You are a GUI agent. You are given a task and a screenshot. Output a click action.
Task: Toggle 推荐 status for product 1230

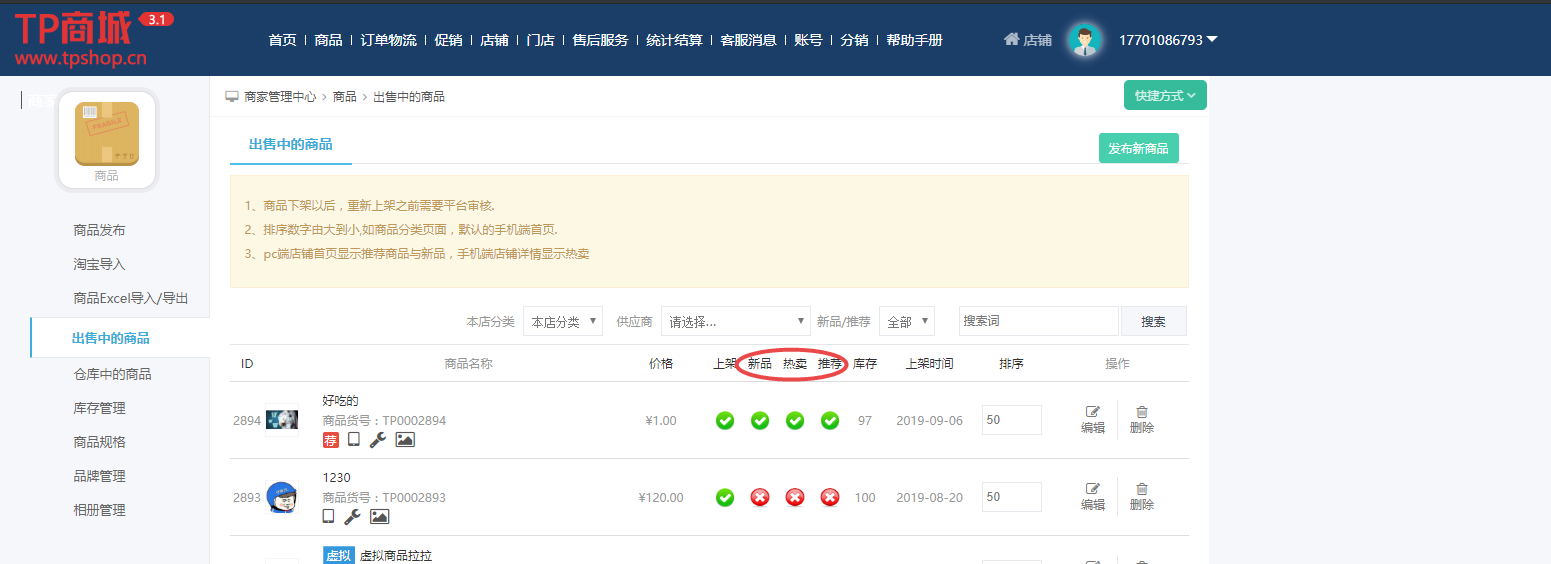(830, 497)
